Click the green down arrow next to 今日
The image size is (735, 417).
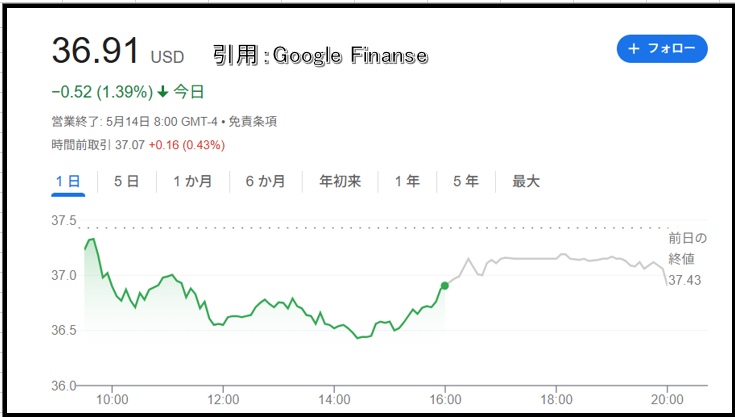pos(163,92)
